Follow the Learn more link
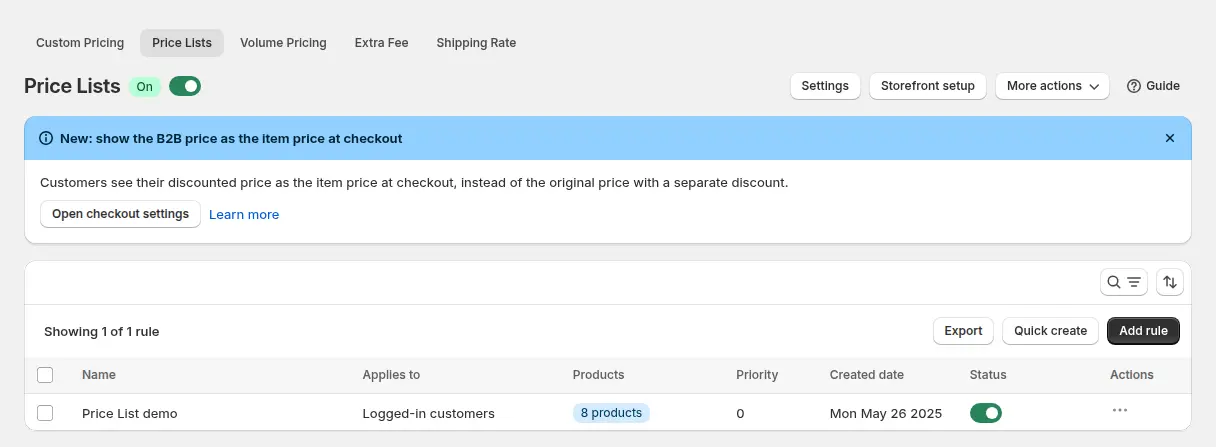1216x447 pixels. pos(244,214)
